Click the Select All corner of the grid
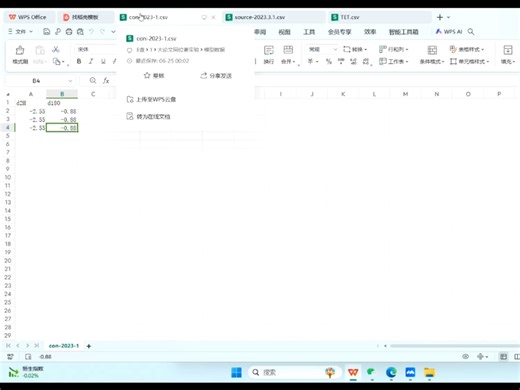Screen dimensions: 520x390 click(x=8, y=94)
